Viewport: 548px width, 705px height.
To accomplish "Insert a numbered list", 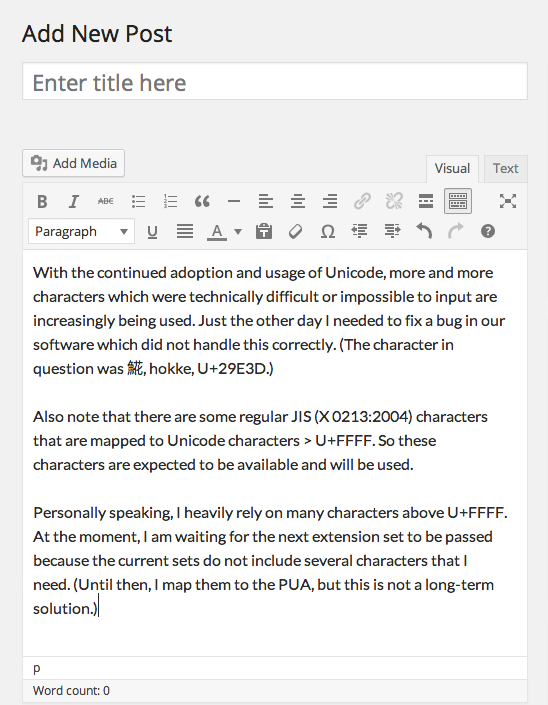I will coord(170,201).
